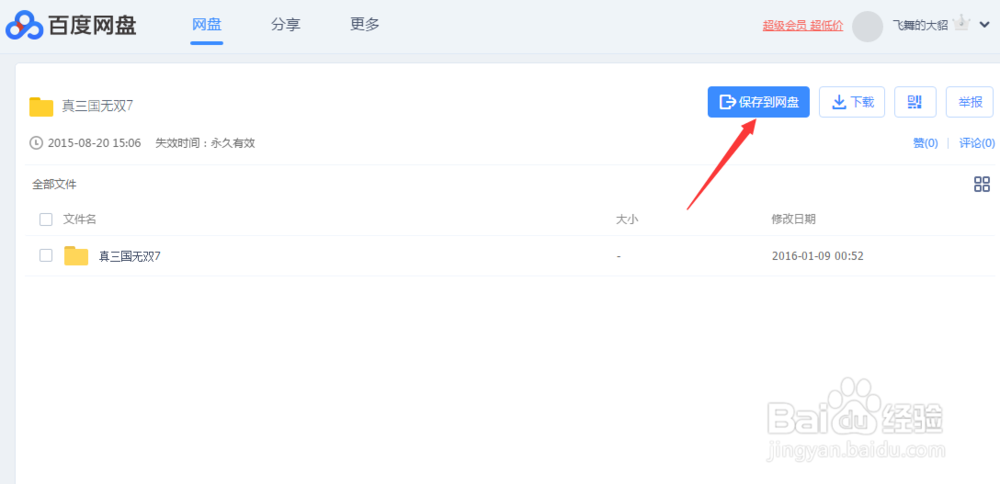Click the 超级会员 超低价 link
Viewport: 1000px width, 484px height.
802,26
